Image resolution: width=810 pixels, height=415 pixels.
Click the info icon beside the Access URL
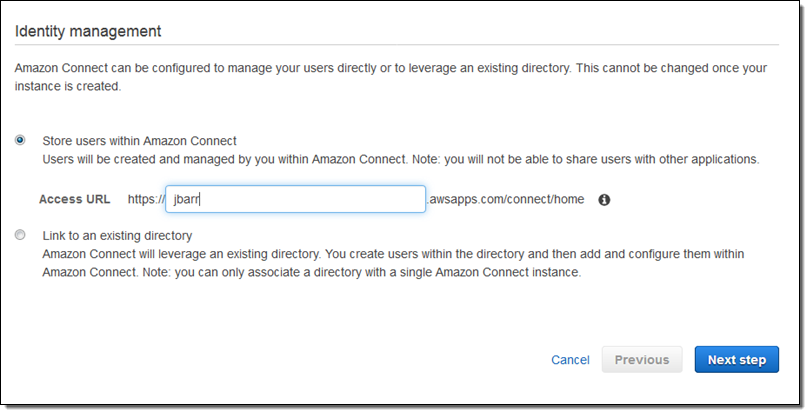[x=604, y=200]
